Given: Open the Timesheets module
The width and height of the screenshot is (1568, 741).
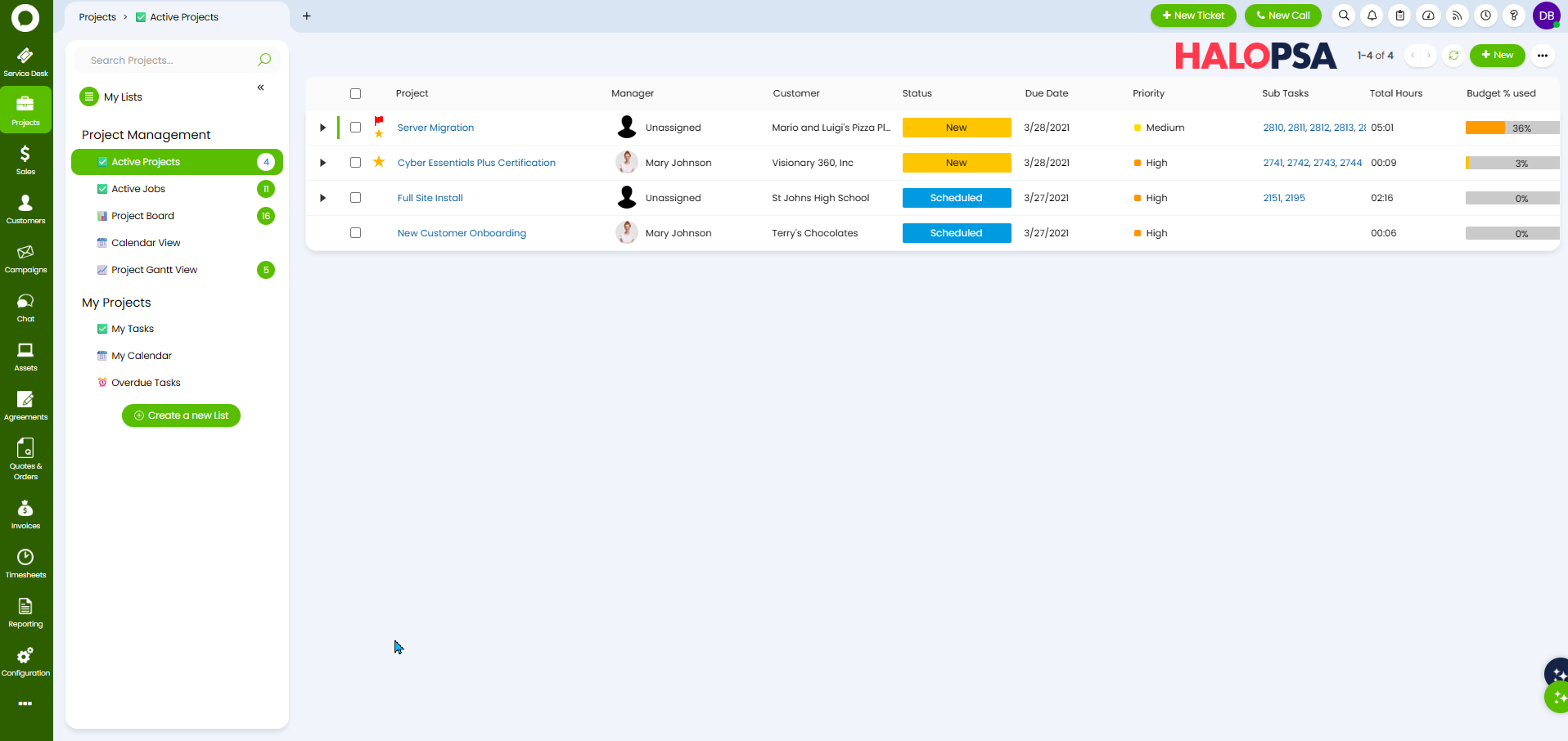Looking at the screenshot, I should tap(25, 564).
